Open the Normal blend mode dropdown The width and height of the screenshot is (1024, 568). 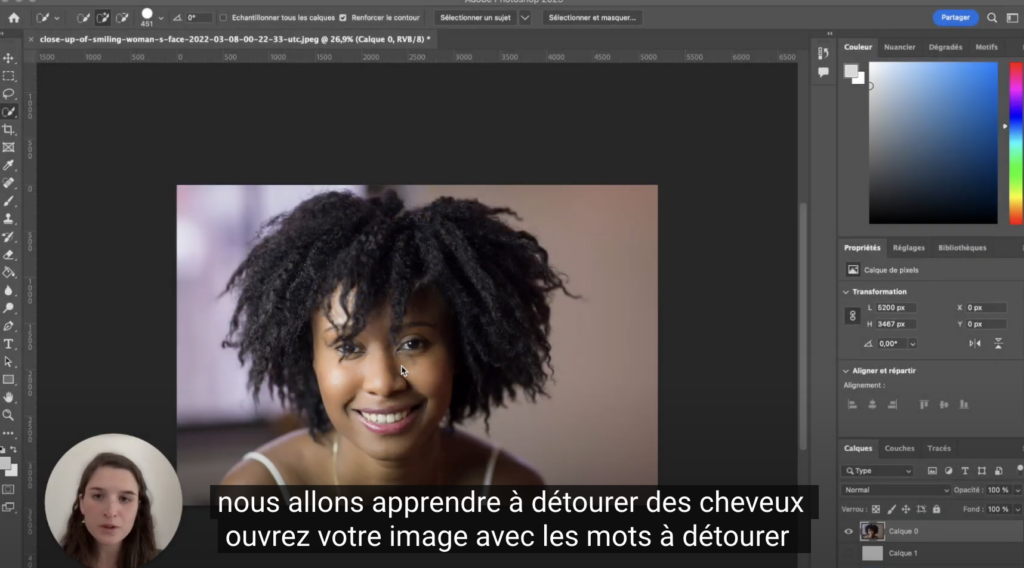(896, 490)
